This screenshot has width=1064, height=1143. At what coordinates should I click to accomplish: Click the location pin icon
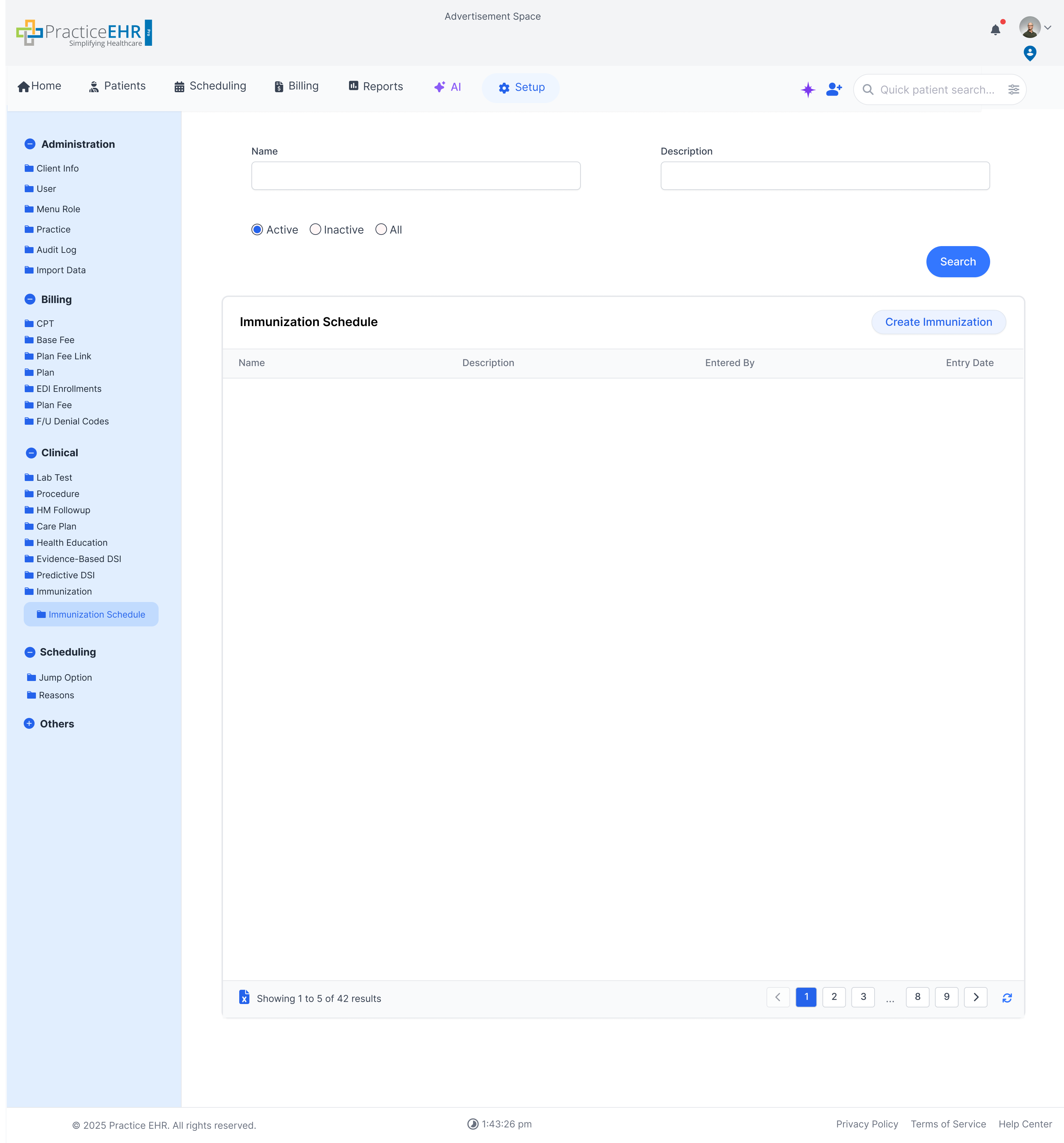[x=1029, y=54]
